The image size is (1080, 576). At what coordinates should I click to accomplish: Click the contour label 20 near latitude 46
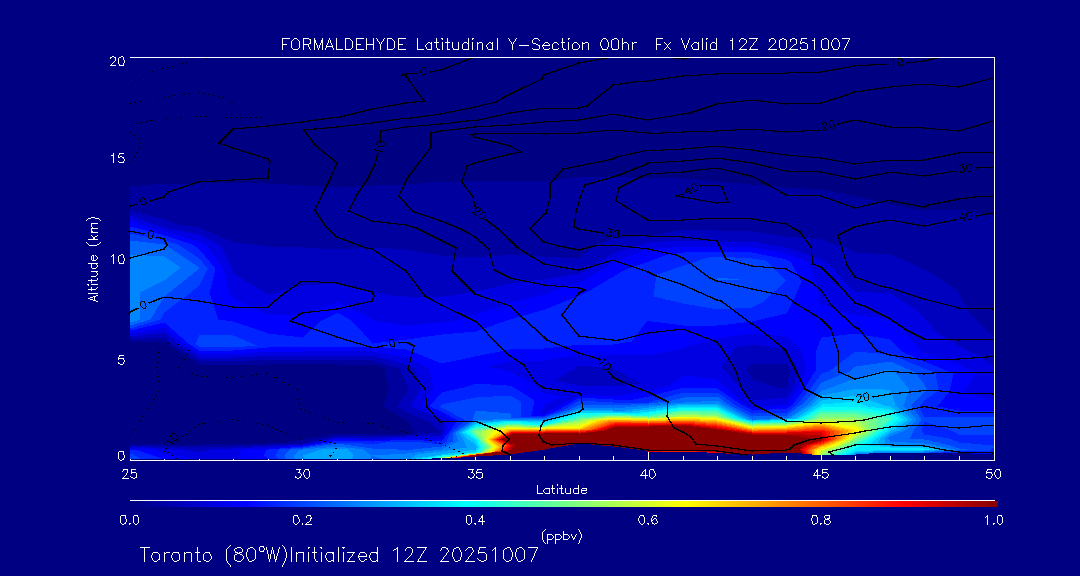click(x=862, y=398)
